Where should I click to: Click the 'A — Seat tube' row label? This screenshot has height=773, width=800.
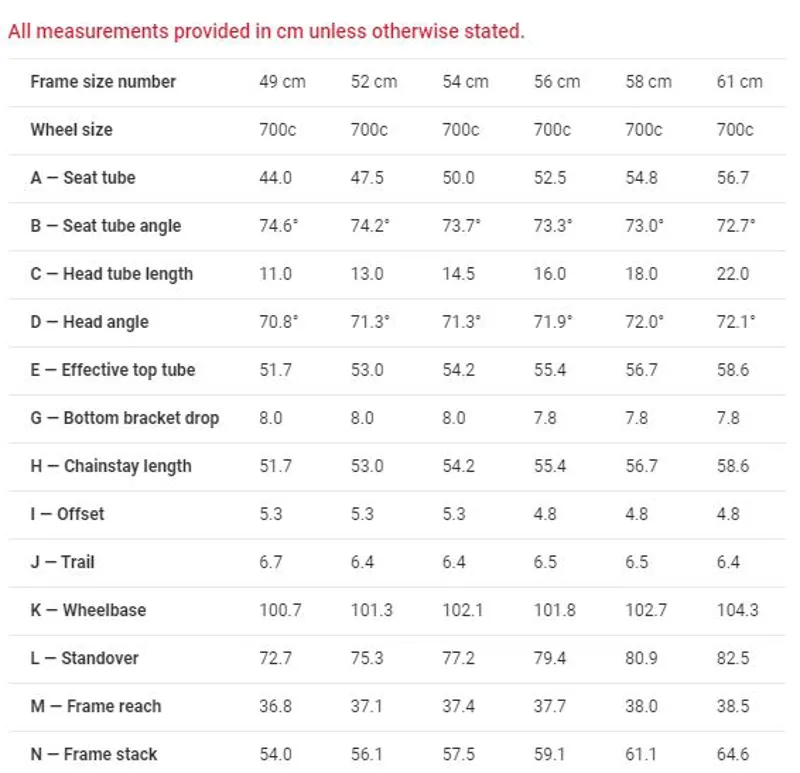pyautogui.click(x=82, y=178)
